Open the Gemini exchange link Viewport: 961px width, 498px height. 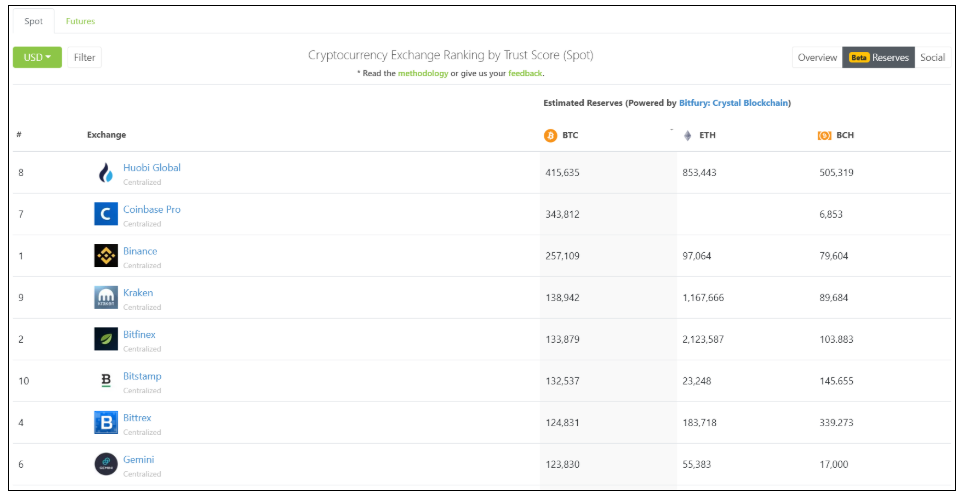click(139, 459)
